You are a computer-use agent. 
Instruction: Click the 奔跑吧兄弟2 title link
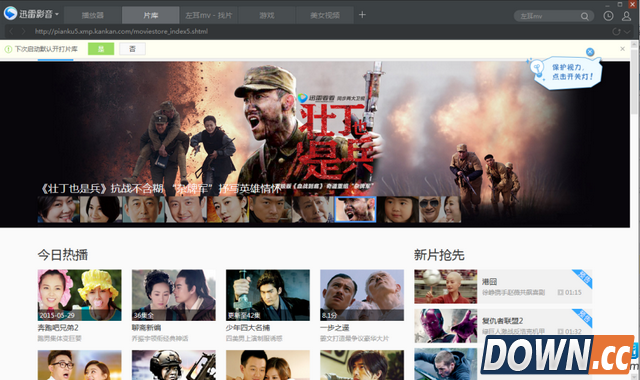58,328
